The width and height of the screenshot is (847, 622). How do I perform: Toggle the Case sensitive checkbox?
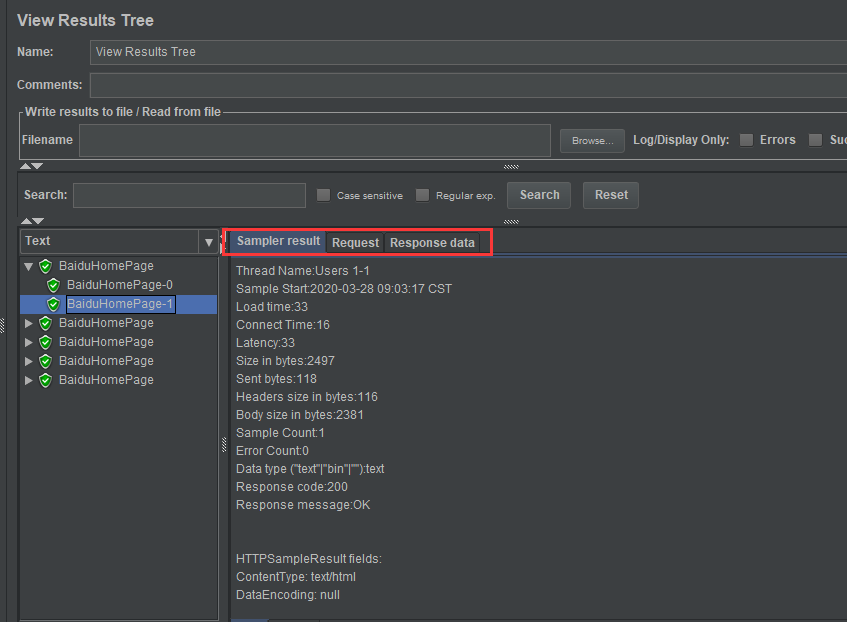pos(323,195)
